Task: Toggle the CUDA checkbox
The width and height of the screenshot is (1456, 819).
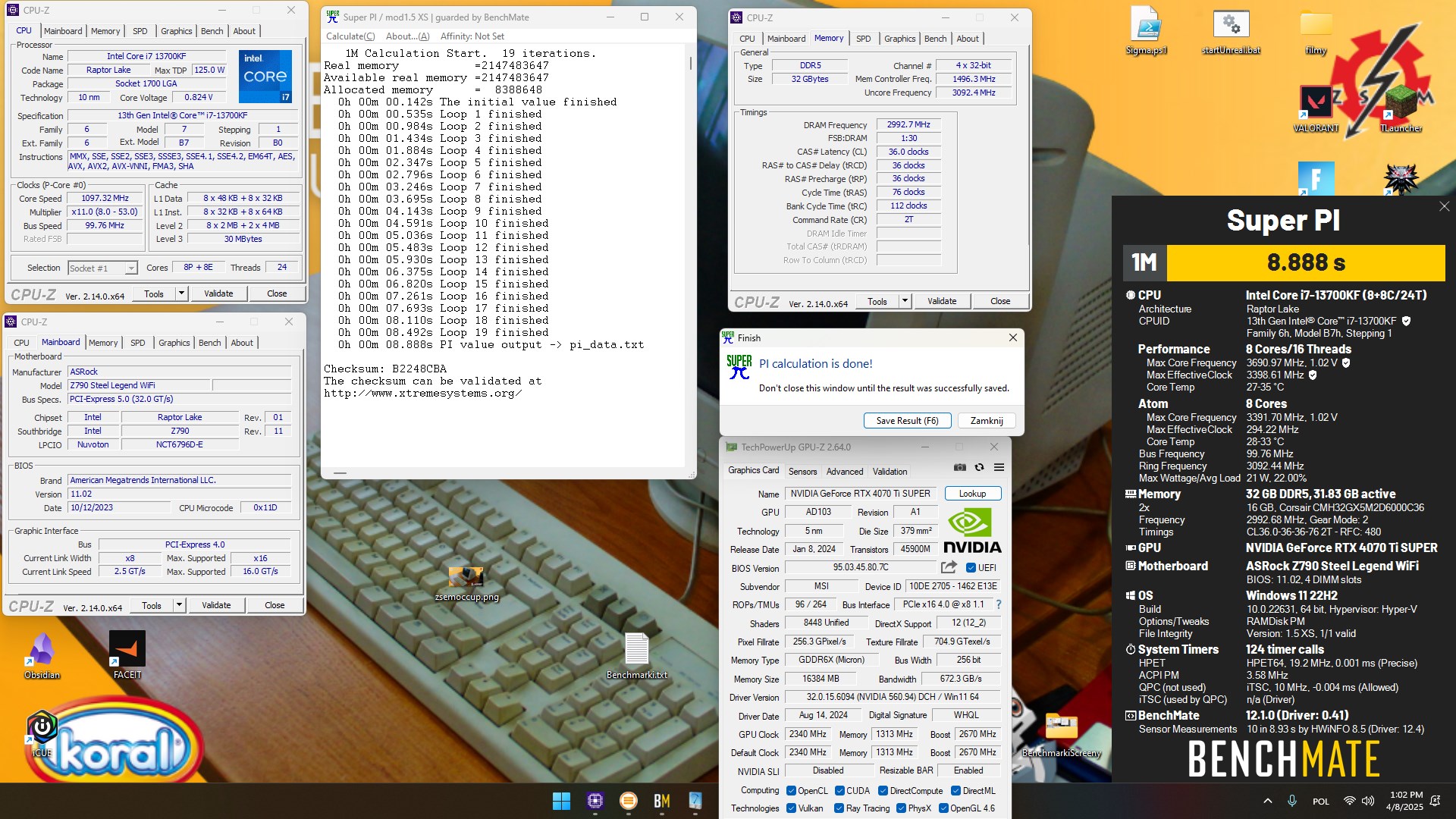Action: point(839,790)
